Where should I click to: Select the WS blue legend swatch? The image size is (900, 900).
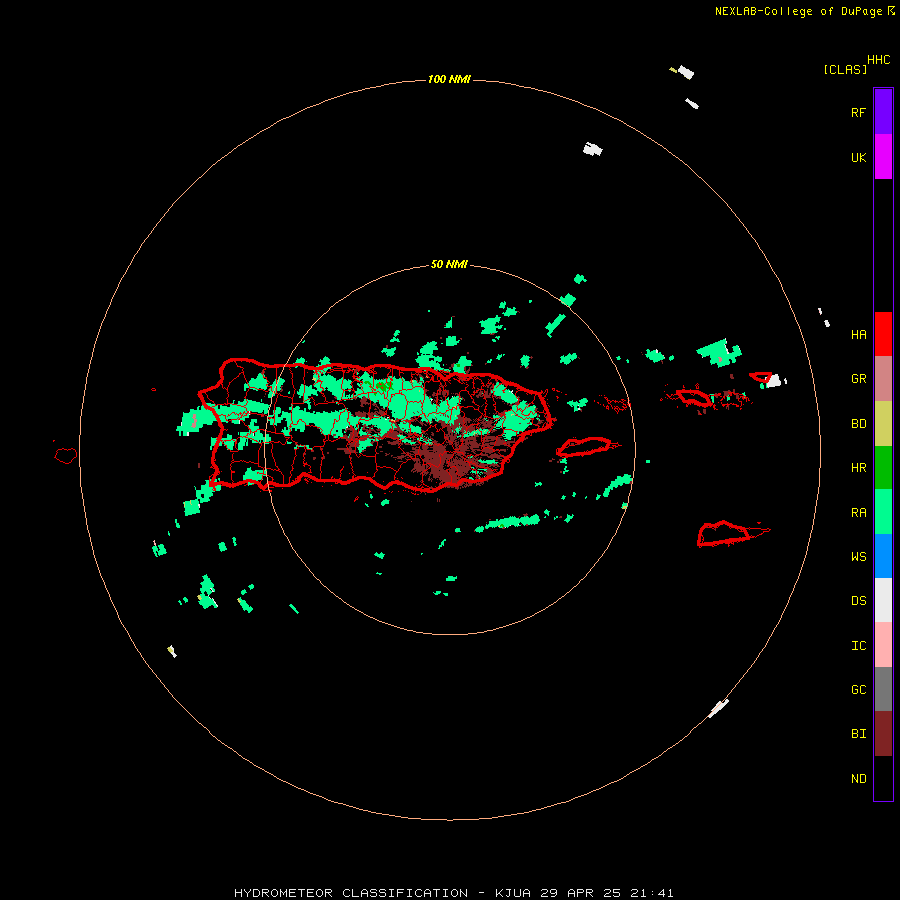883,556
